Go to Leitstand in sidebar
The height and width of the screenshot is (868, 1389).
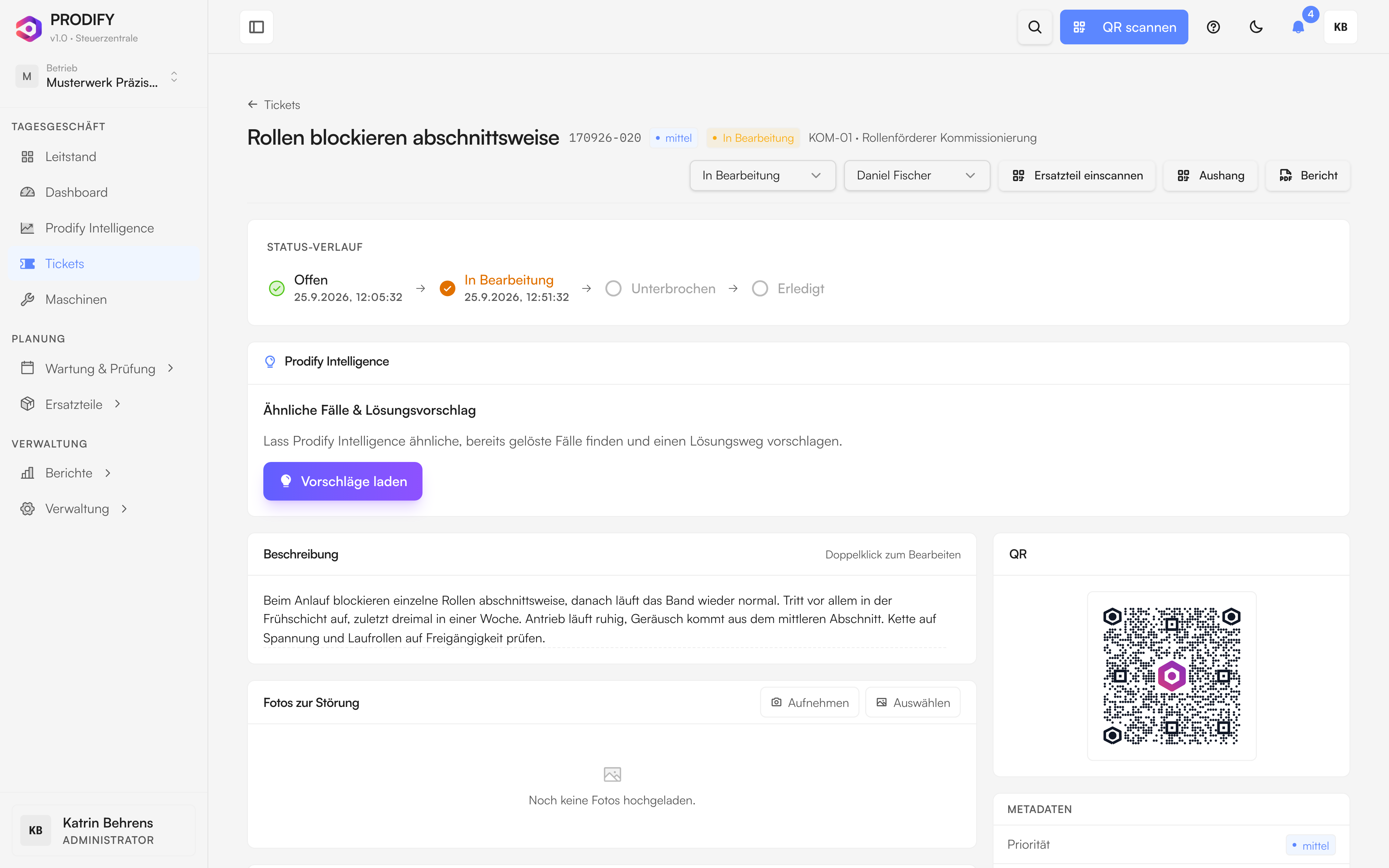[x=103, y=157]
